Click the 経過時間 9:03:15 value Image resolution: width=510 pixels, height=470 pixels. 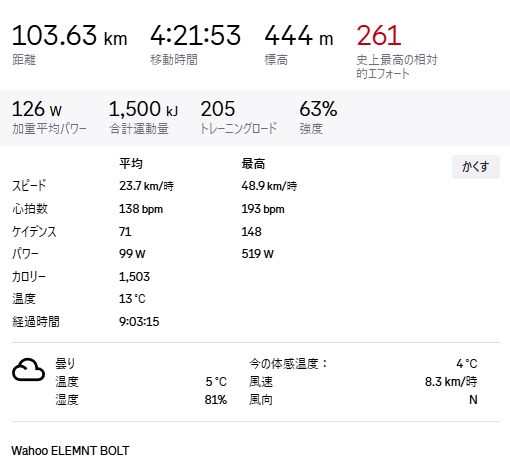tap(139, 322)
